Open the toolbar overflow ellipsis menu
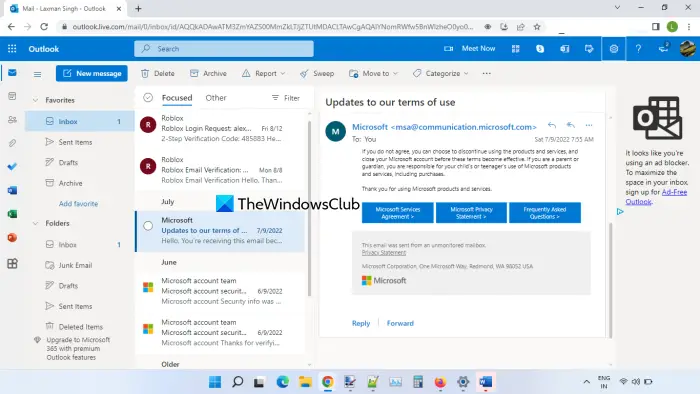This screenshot has height=394, width=700. [487, 73]
